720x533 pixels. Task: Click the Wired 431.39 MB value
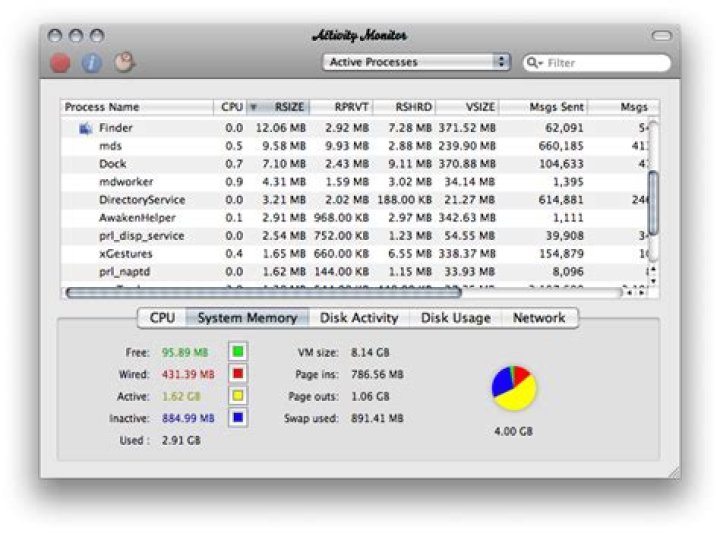(188, 375)
